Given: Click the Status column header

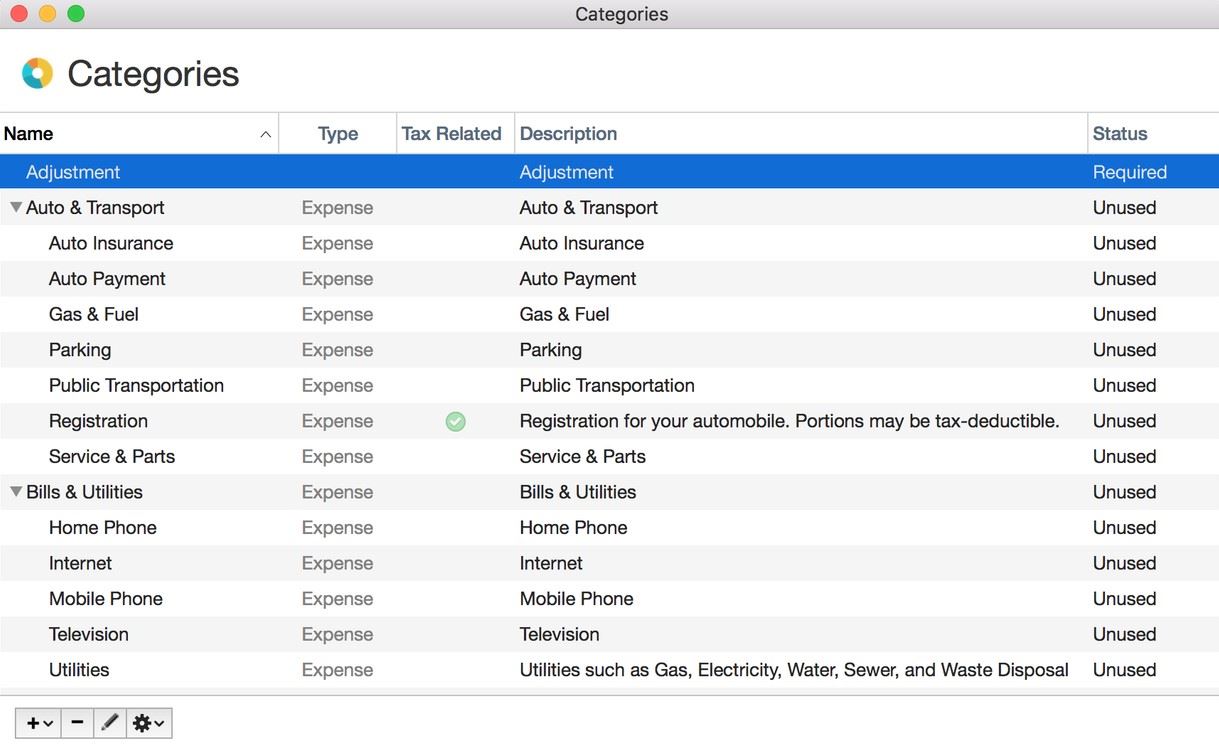Looking at the screenshot, I should (1119, 134).
